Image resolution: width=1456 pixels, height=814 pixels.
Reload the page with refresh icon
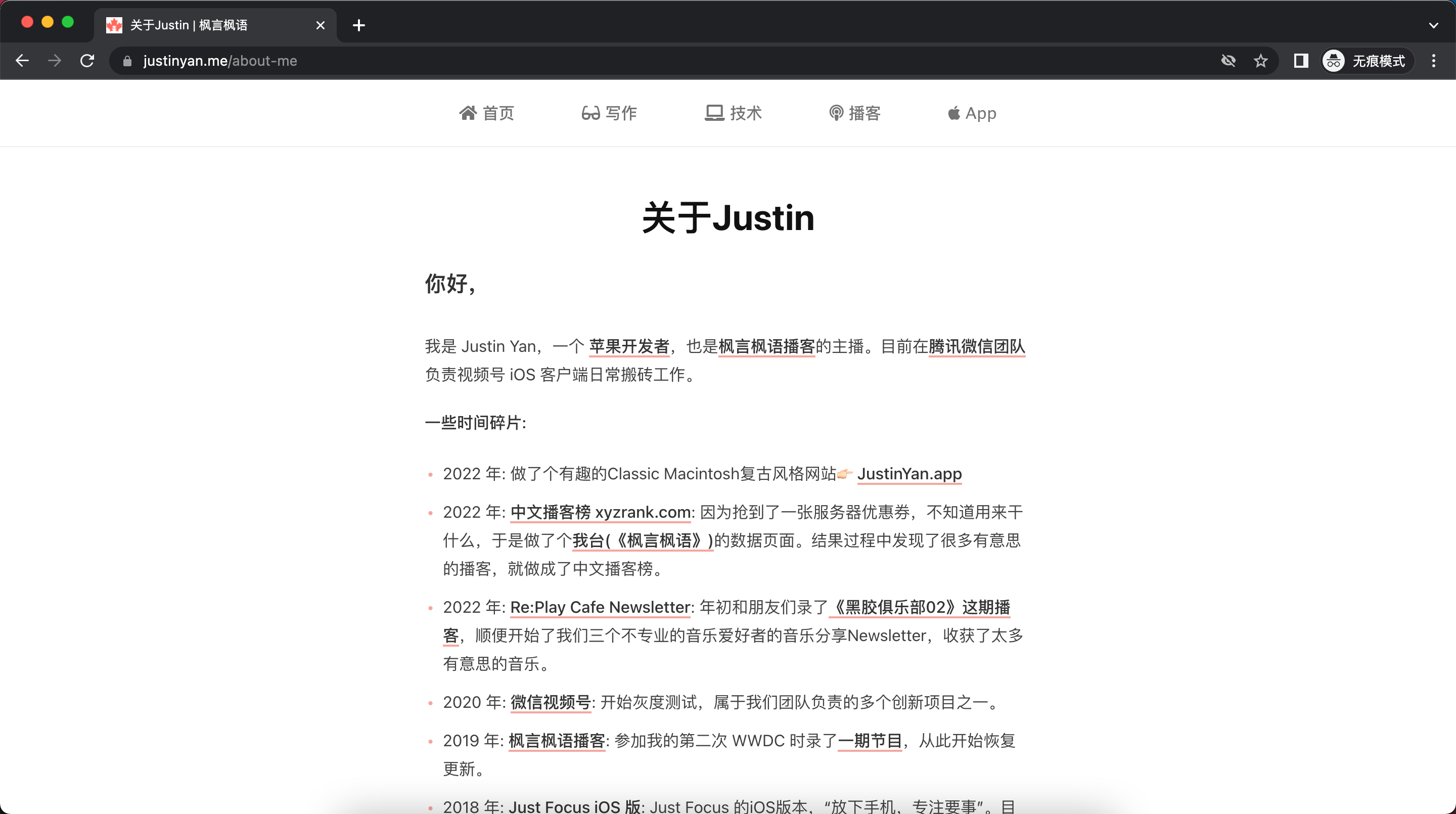[x=87, y=61]
